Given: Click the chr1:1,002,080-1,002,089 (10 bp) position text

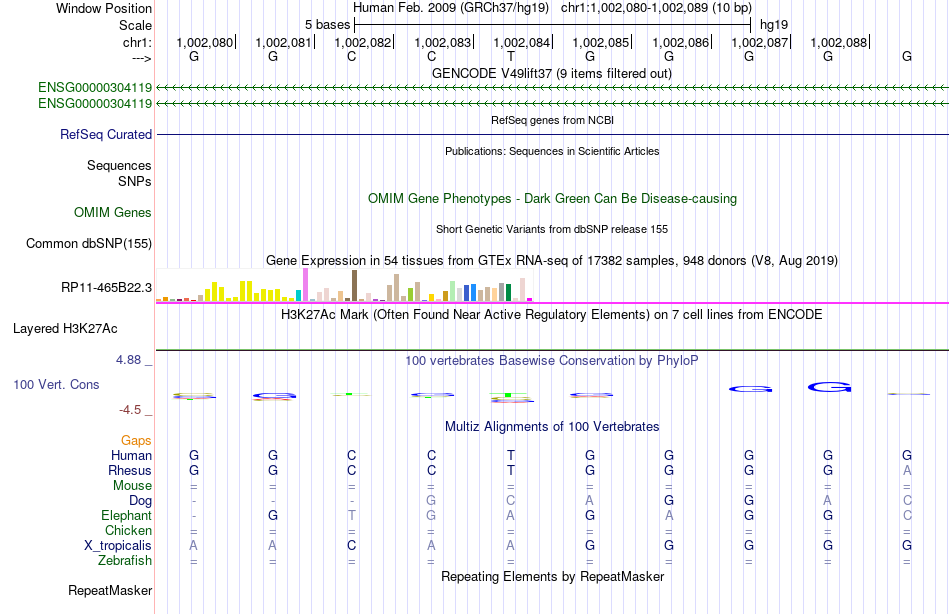Looking at the screenshot, I should pyautogui.click(x=656, y=8).
